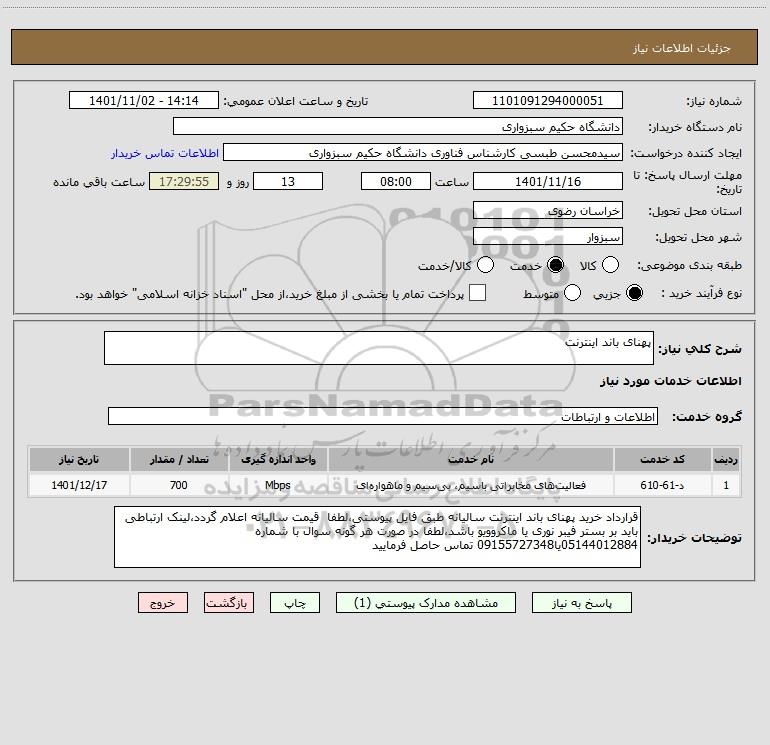Image resolution: width=770 pixels, height=745 pixels.
Task: Click the چاپ print button
Action: (295, 603)
